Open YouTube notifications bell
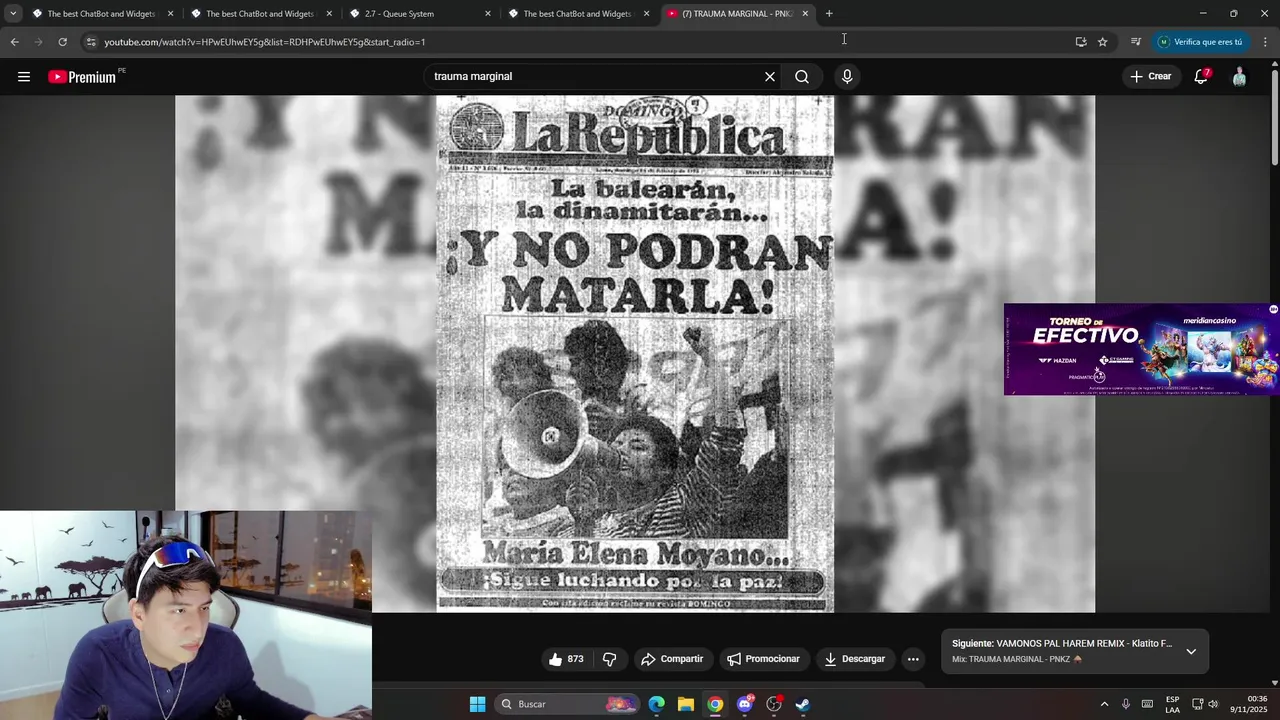The image size is (1280, 720). [1202, 77]
